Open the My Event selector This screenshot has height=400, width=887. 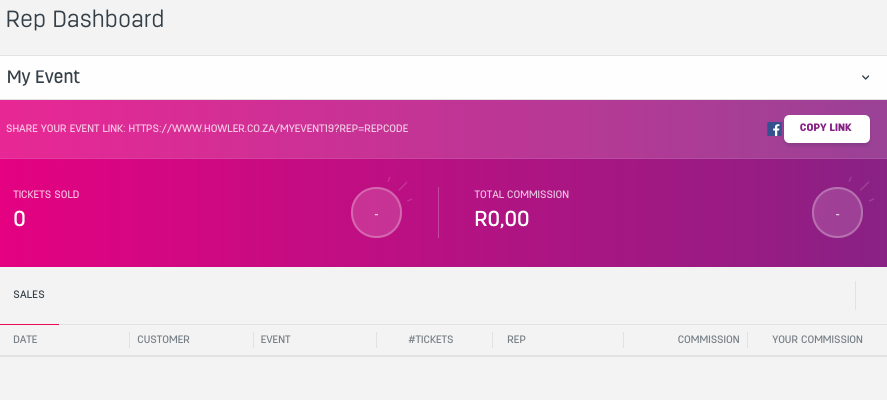pyautogui.click(x=444, y=78)
